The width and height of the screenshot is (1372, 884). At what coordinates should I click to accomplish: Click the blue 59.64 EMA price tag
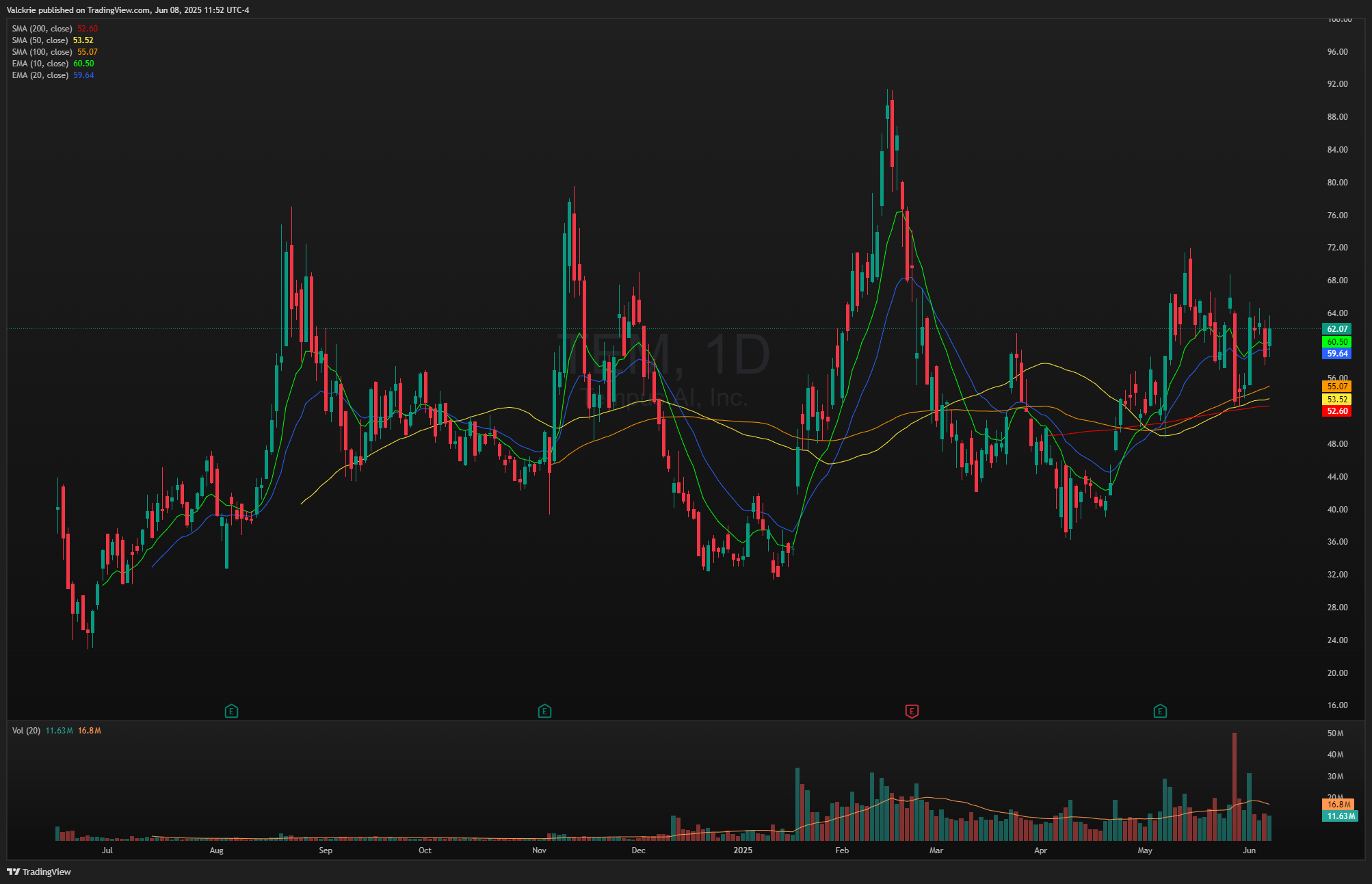(1336, 354)
